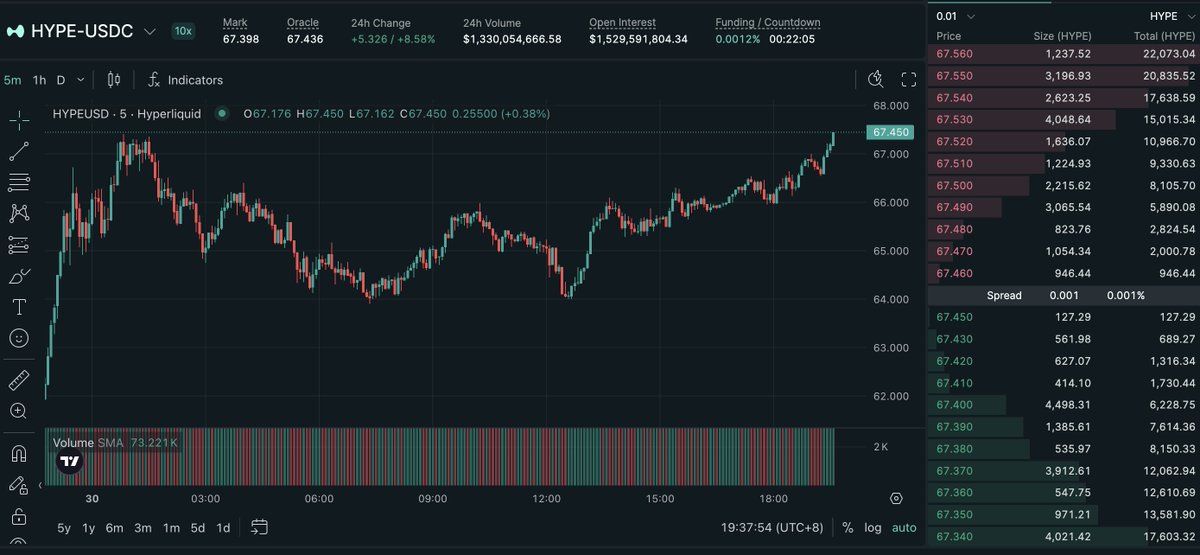Select the 5m timeframe

point(13,80)
